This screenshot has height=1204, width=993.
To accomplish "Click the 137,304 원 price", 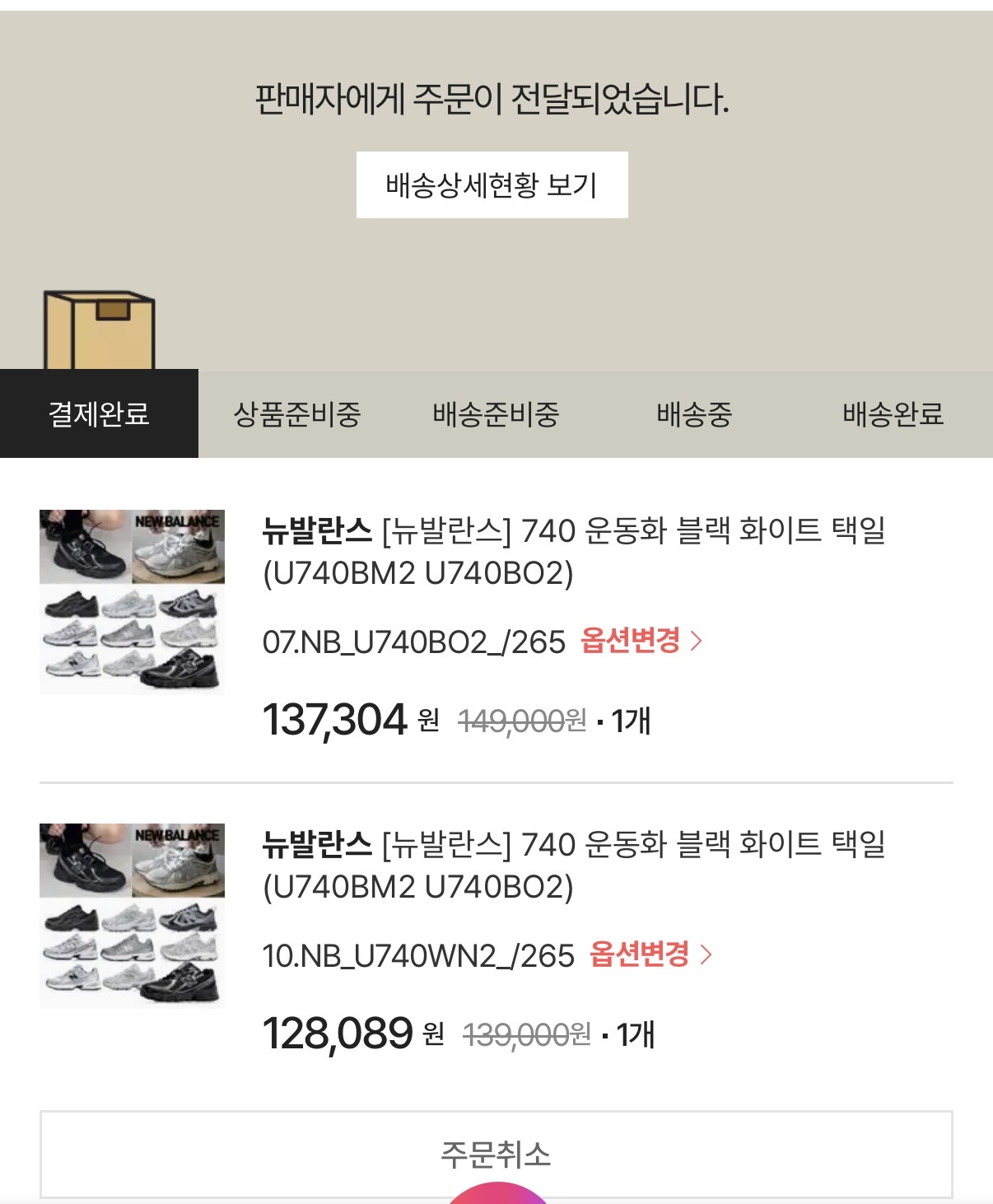I will point(350,720).
